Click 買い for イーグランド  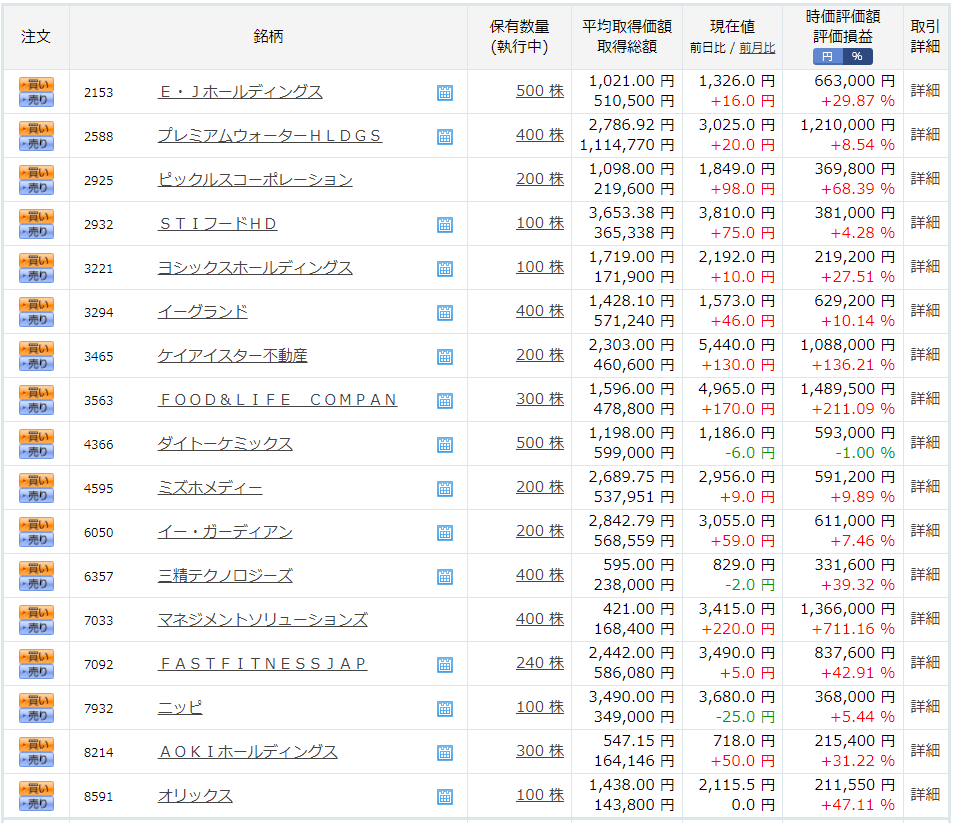(37, 304)
